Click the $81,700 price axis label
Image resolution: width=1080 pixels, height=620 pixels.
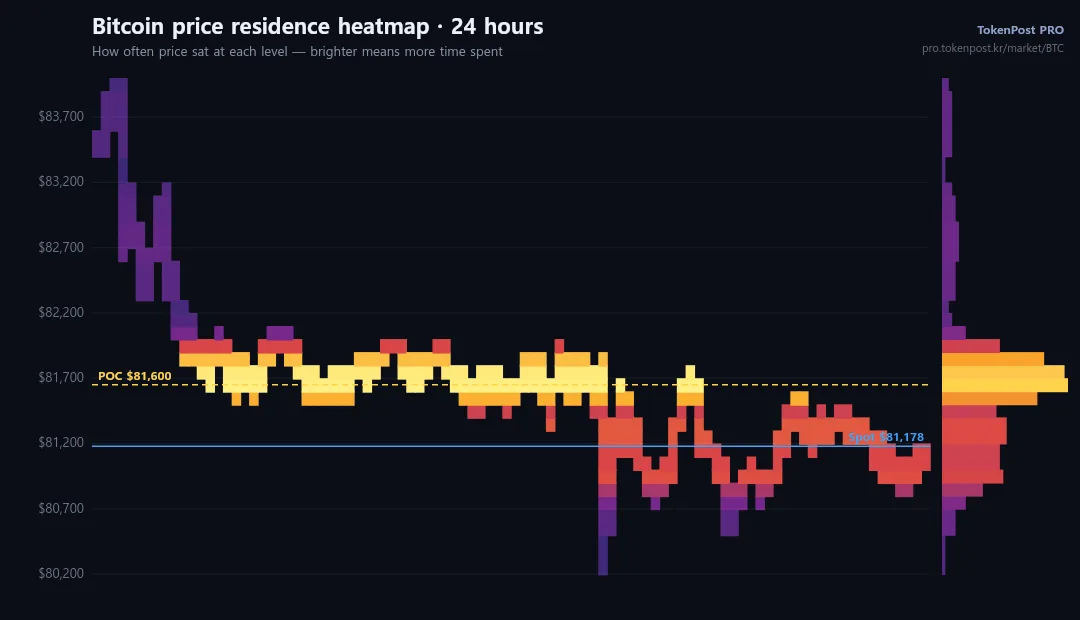pos(61,378)
